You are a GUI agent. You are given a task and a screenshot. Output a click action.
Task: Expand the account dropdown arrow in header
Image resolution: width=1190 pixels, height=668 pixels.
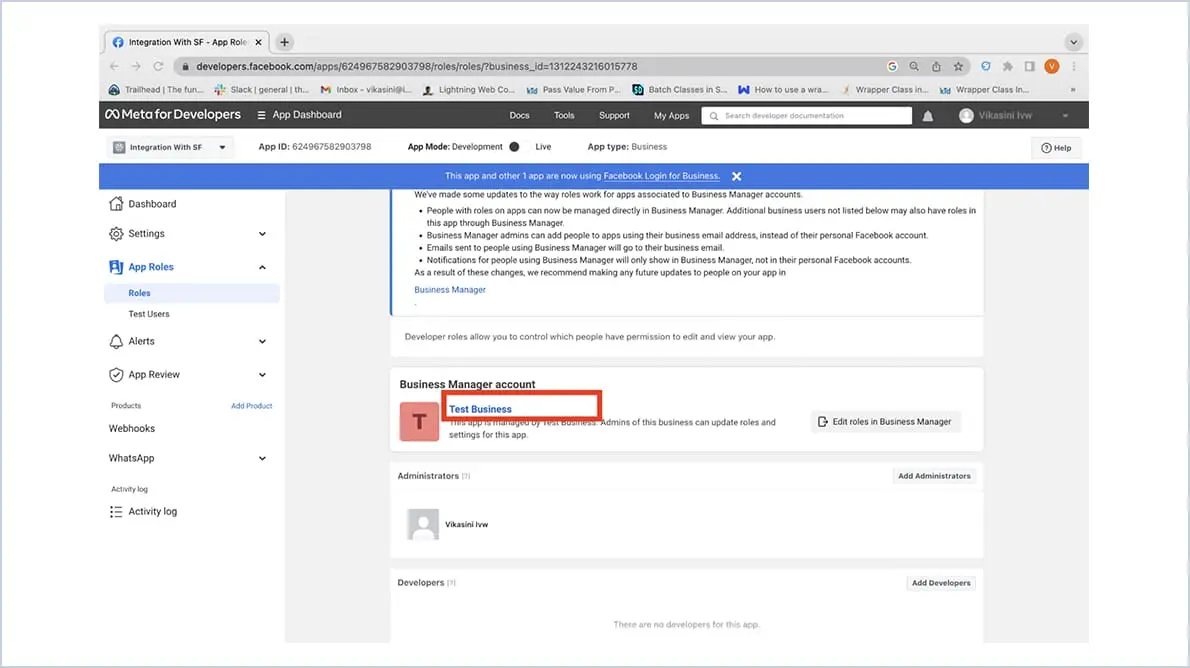pyautogui.click(x=1066, y=116)
